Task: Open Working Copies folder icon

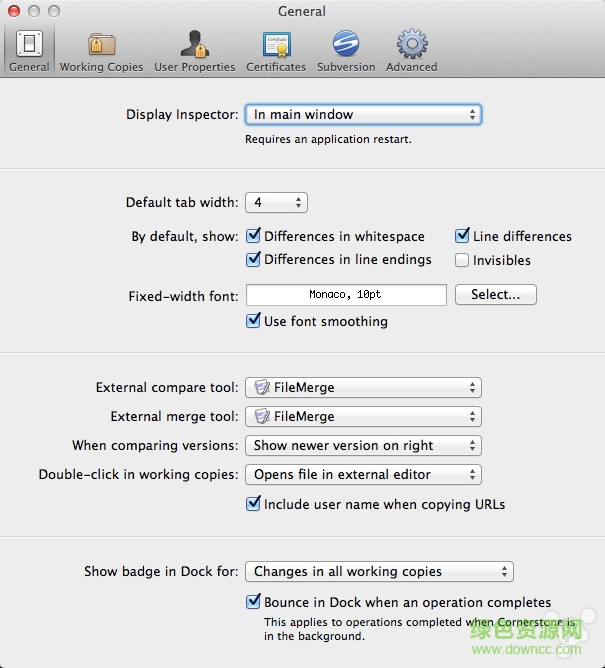Action: (x=101, y=44)
